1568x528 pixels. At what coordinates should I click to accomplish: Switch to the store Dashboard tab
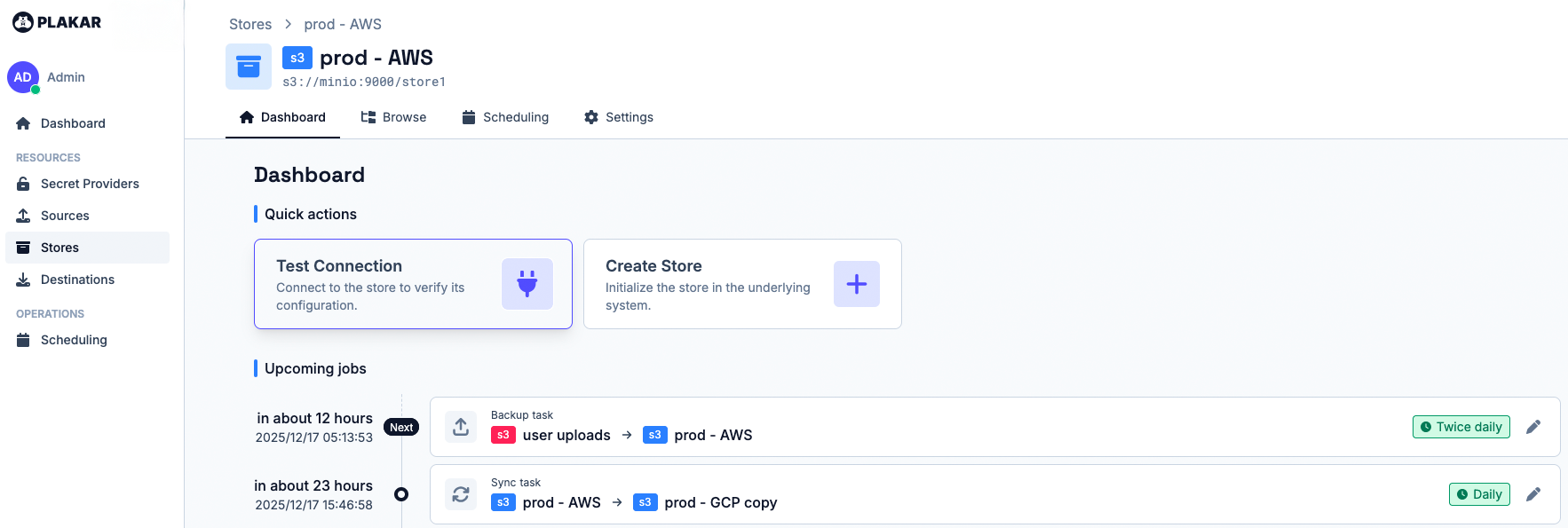point(282,117)
